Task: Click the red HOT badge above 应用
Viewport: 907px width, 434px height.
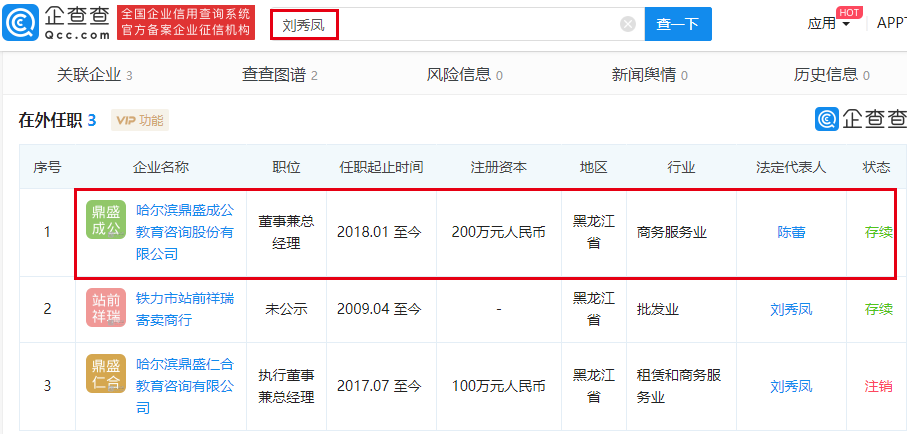Action: 849,13
